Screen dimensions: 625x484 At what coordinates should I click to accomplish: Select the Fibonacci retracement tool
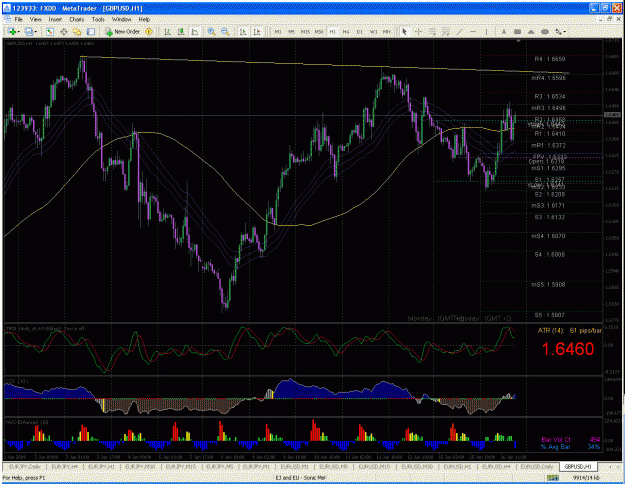[446, 31]
